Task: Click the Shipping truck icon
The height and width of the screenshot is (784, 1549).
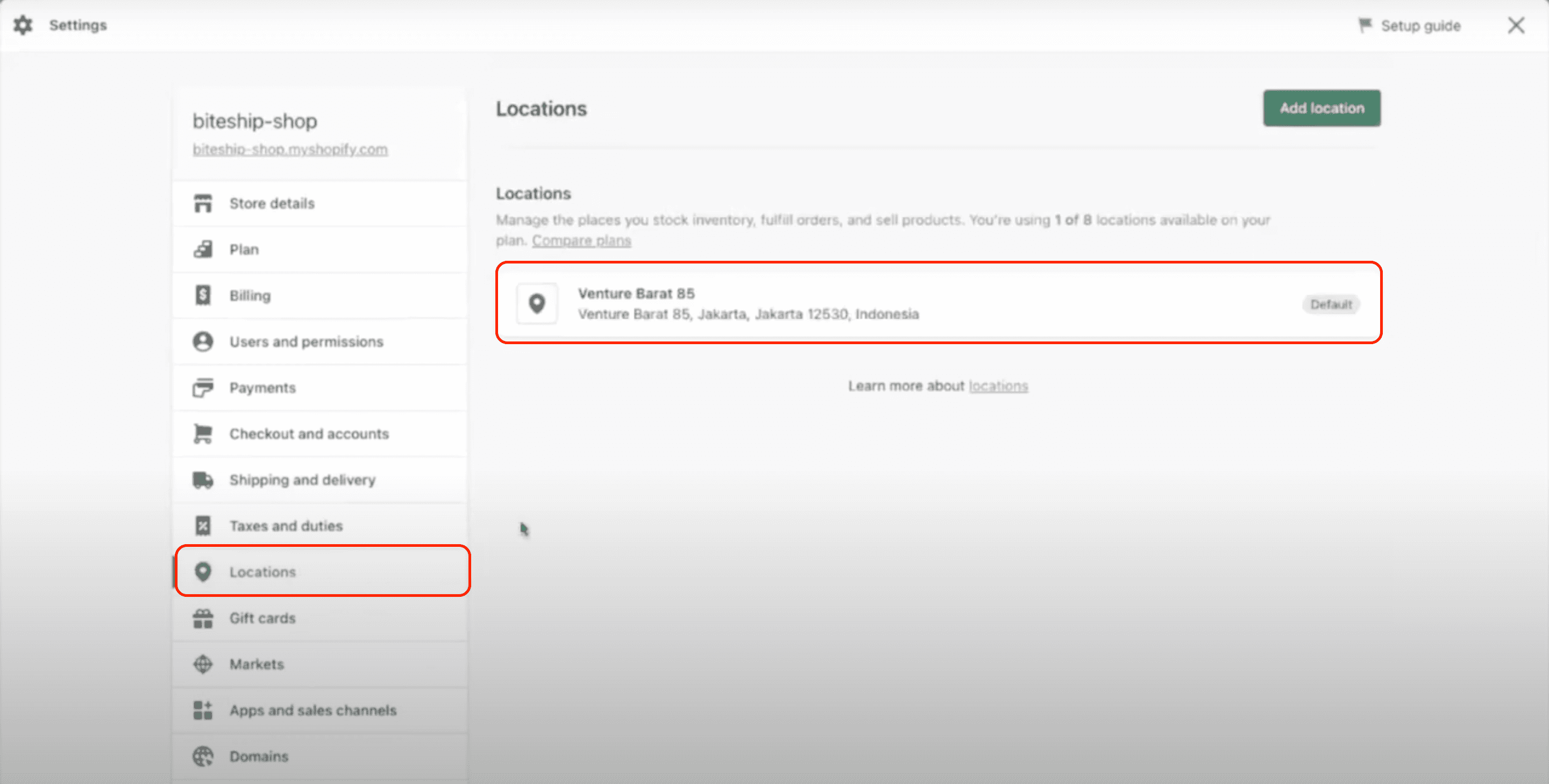Action: (x=203, y=480)
